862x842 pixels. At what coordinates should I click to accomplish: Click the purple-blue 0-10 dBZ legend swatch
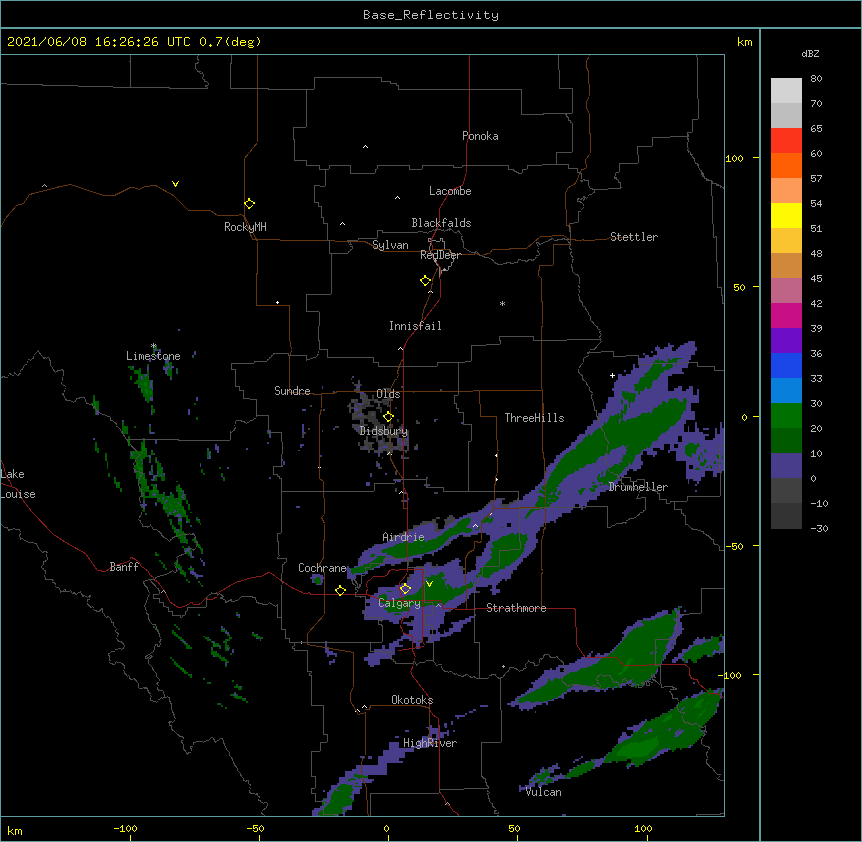pyautogui.click(x=786, y=465)
